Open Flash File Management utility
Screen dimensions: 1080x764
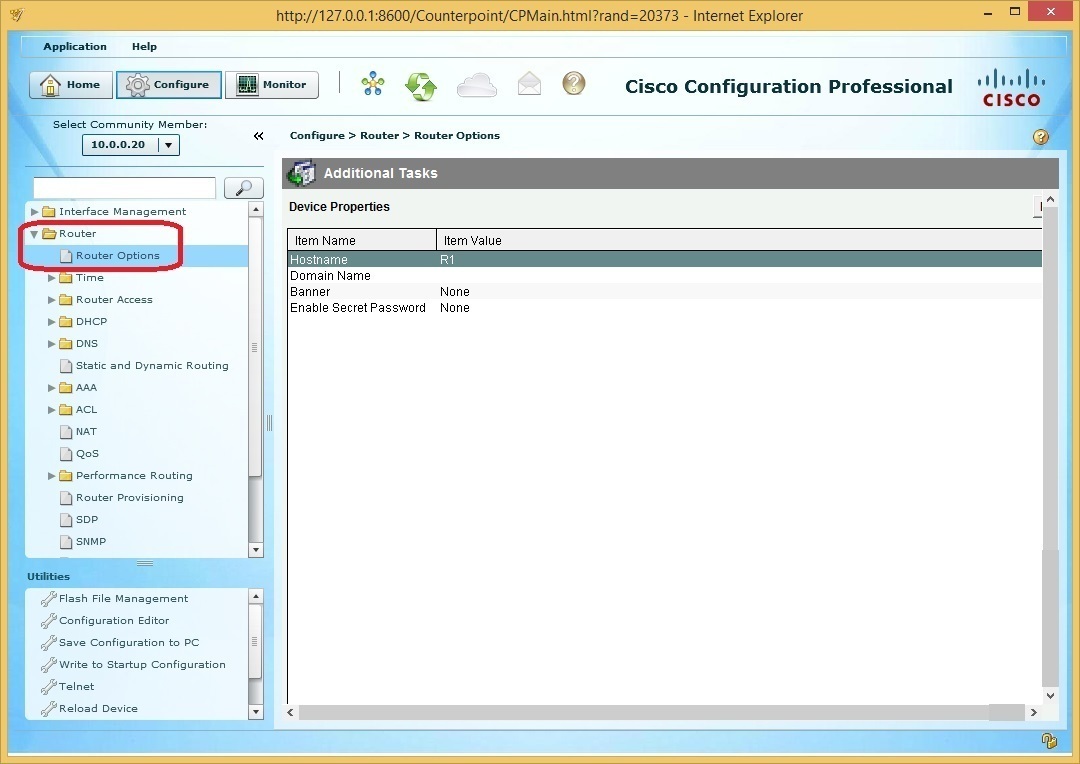pyautogui.click(x=123, y=599)
